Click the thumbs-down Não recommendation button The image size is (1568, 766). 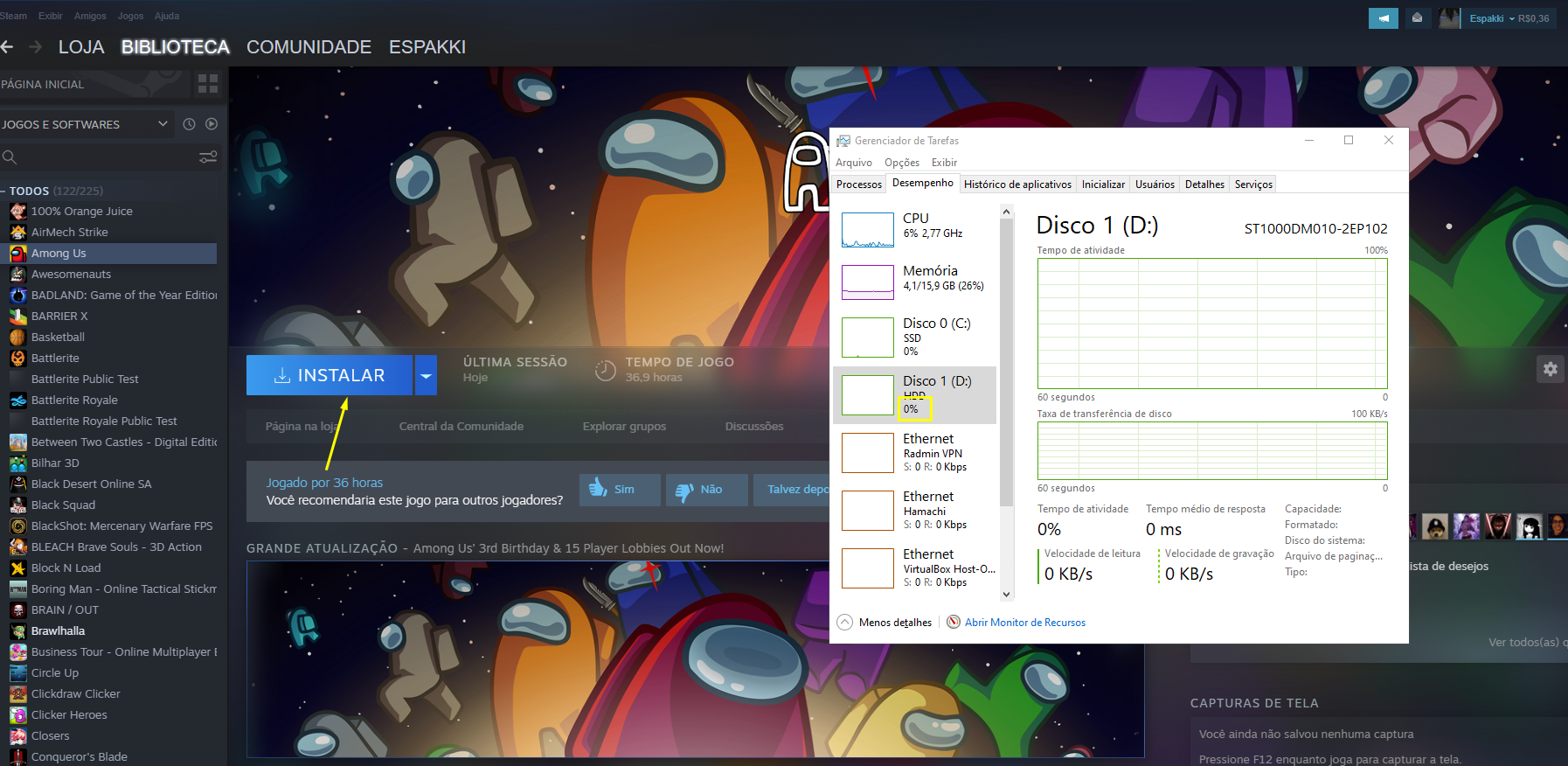(706, 490)
